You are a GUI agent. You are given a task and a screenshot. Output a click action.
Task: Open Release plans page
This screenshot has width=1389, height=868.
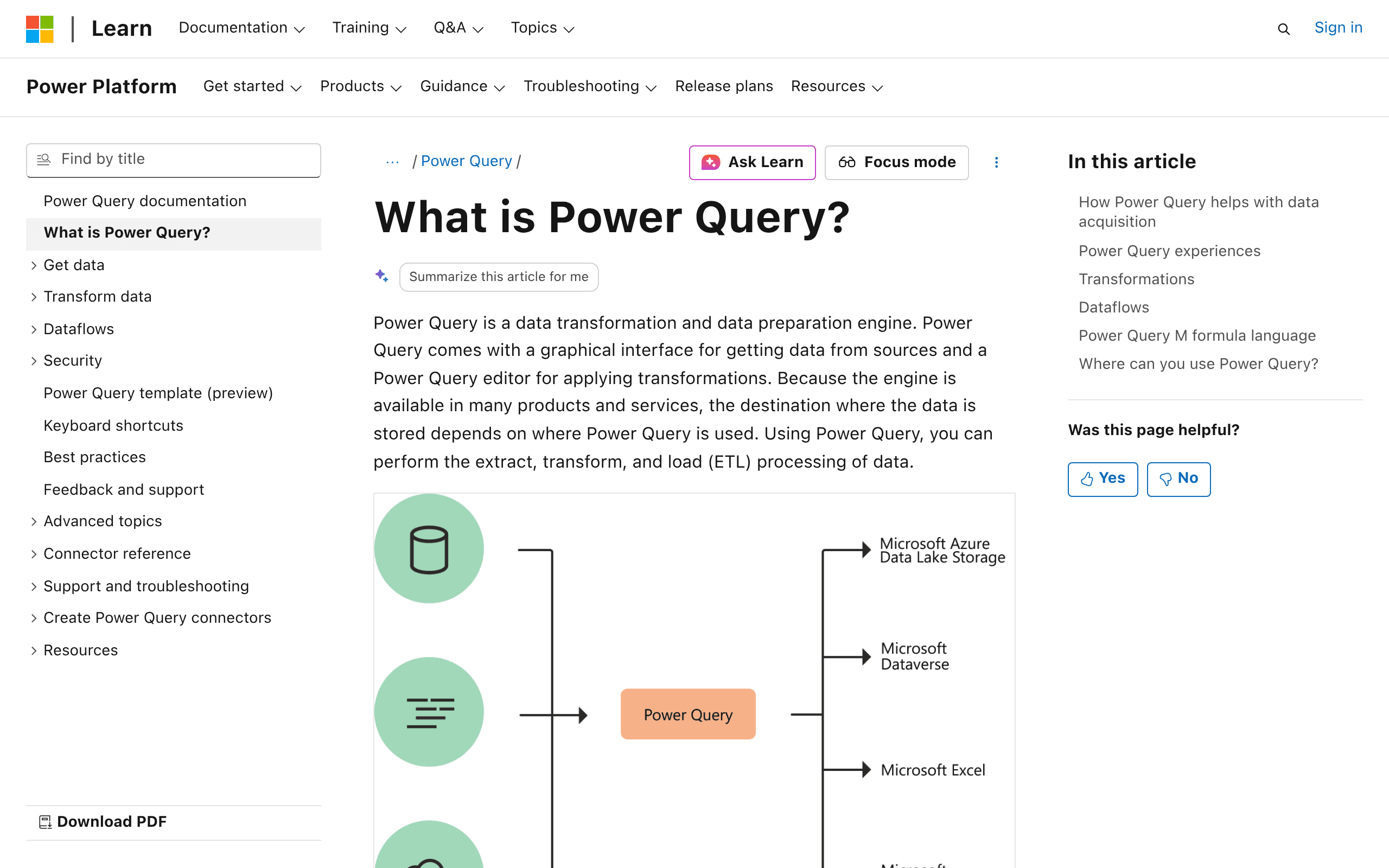pos(724,87)
